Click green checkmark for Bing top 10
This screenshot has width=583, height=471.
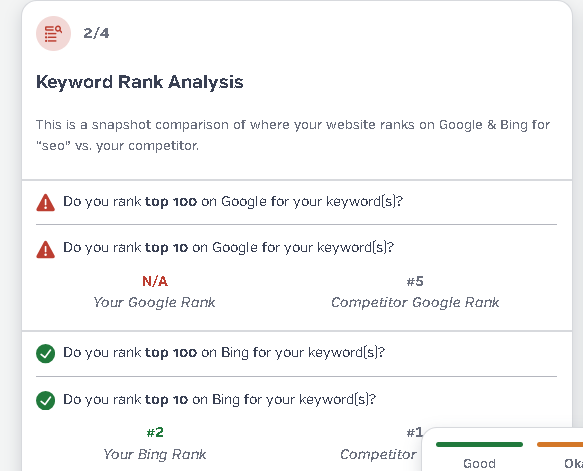point(45,400)
